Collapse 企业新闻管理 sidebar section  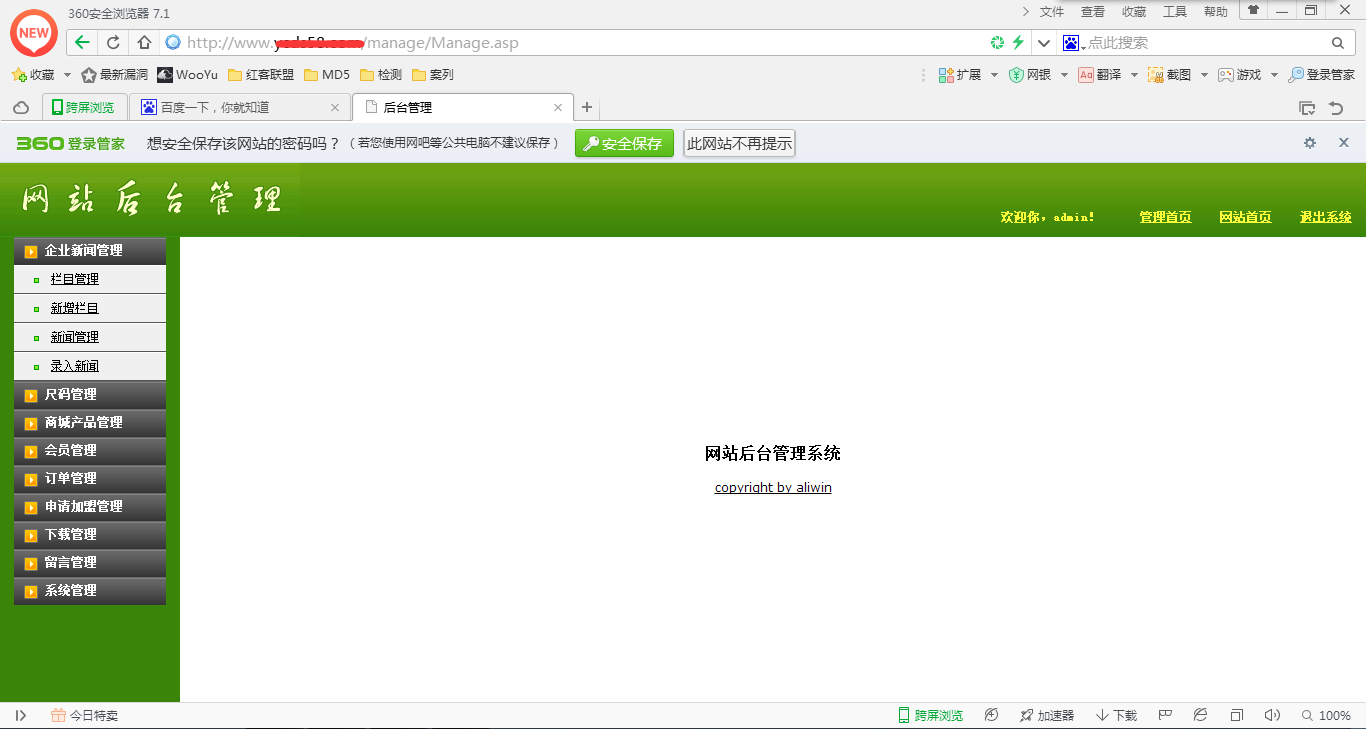tap(90, 251)
